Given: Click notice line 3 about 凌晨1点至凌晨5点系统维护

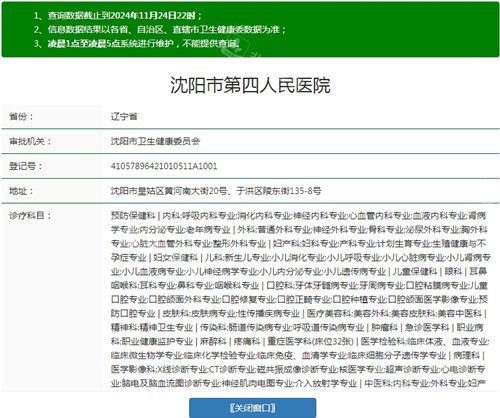Looking at the screenshot, I should click(137, 44).
